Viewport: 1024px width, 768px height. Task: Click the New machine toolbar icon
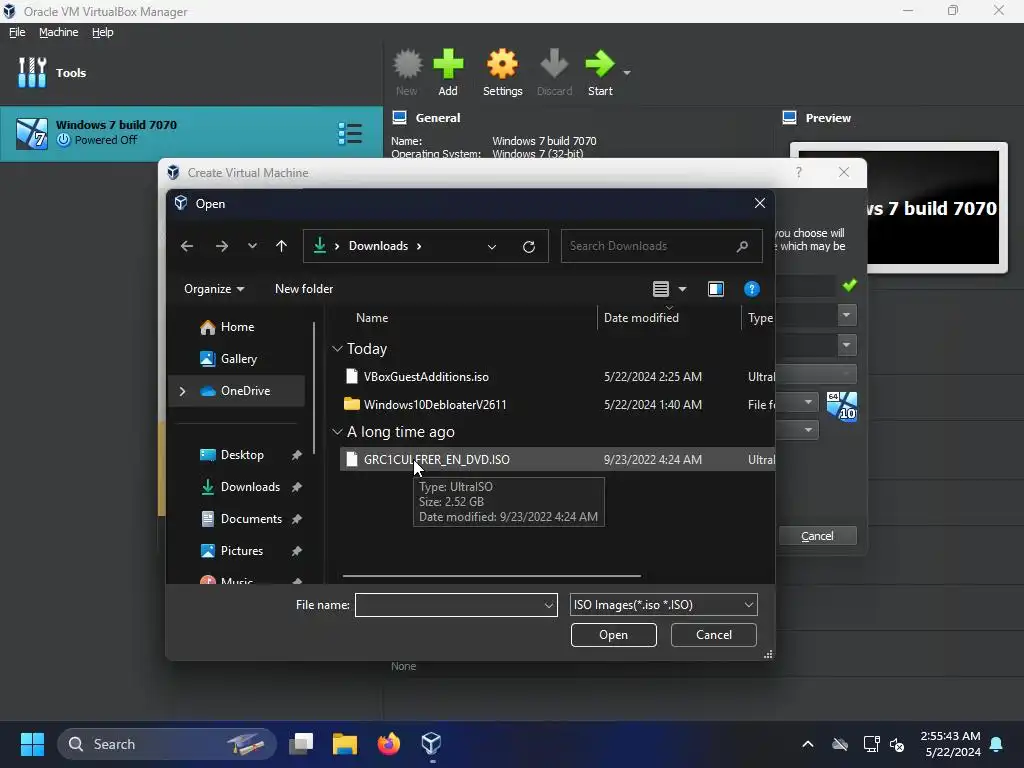[x=408, y=64]
